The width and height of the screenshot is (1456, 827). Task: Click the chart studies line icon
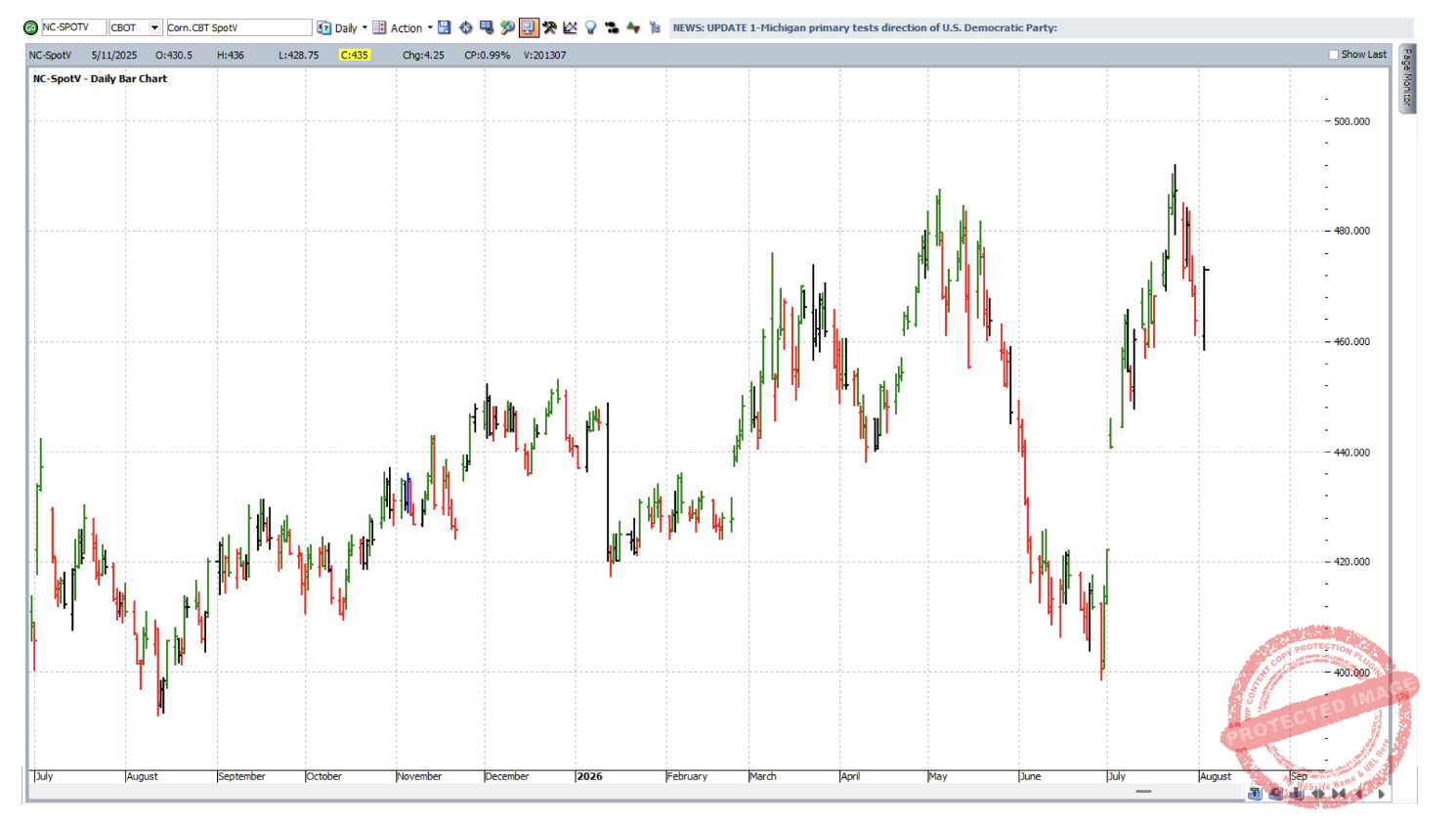point(570,27)
